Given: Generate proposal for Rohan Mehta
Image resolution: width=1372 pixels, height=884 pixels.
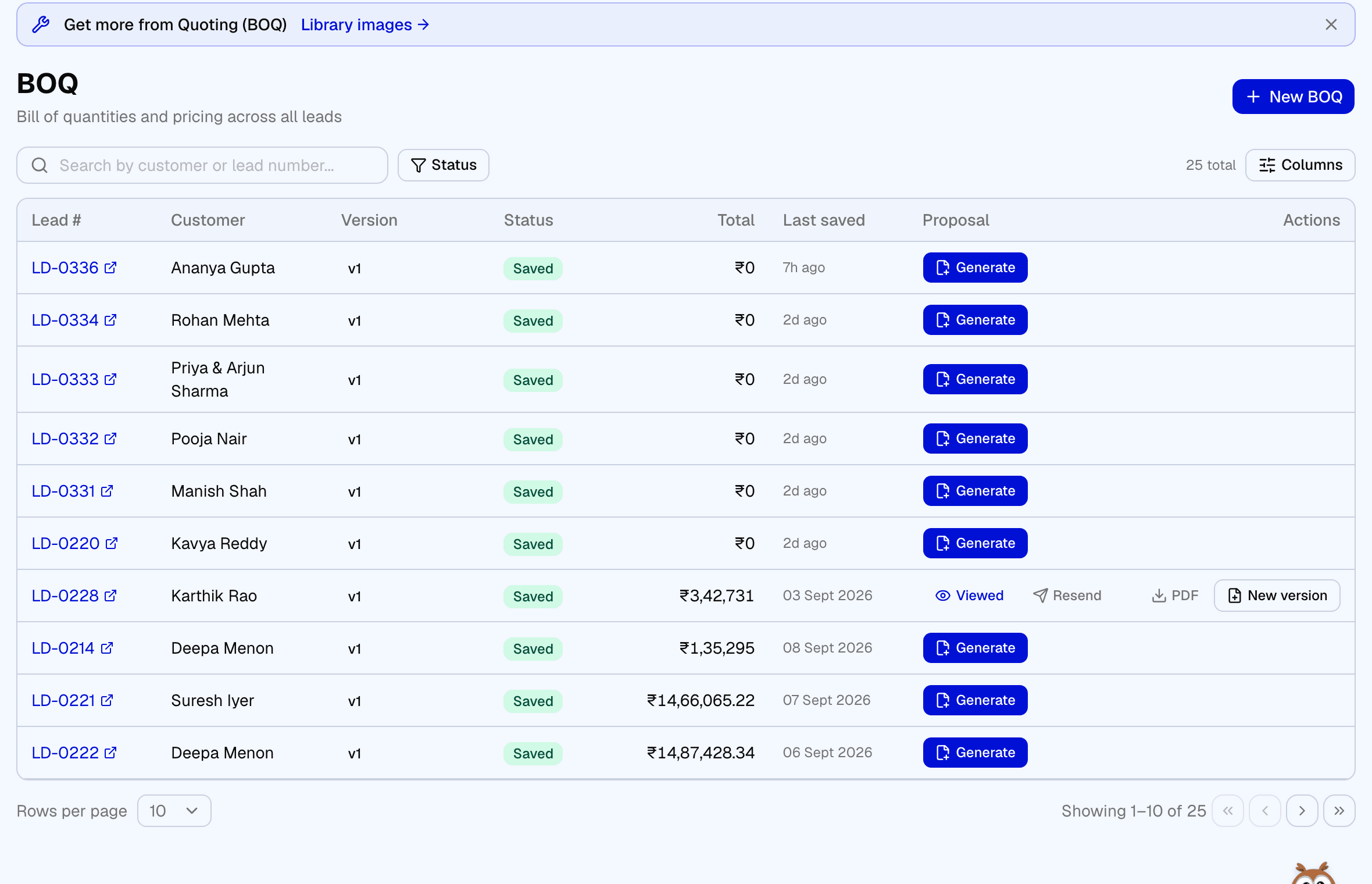Looking at the screenshot, I should pyautogui.click(x=975, y=320).
